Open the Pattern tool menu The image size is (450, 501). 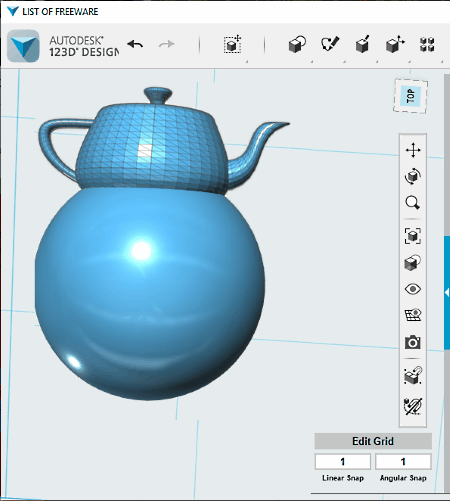pyautogui.click(x=427, y=44)
